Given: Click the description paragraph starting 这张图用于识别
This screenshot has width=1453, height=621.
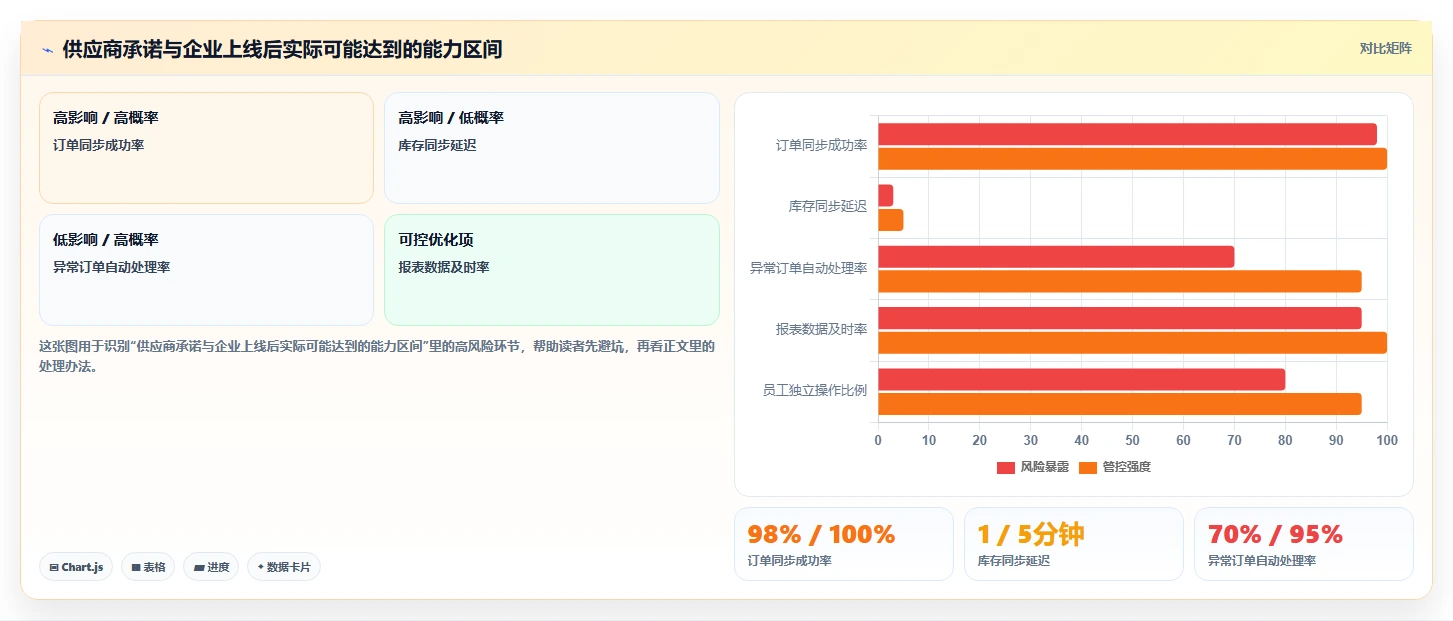Looking at the screenshot, I should coord(378,356).
